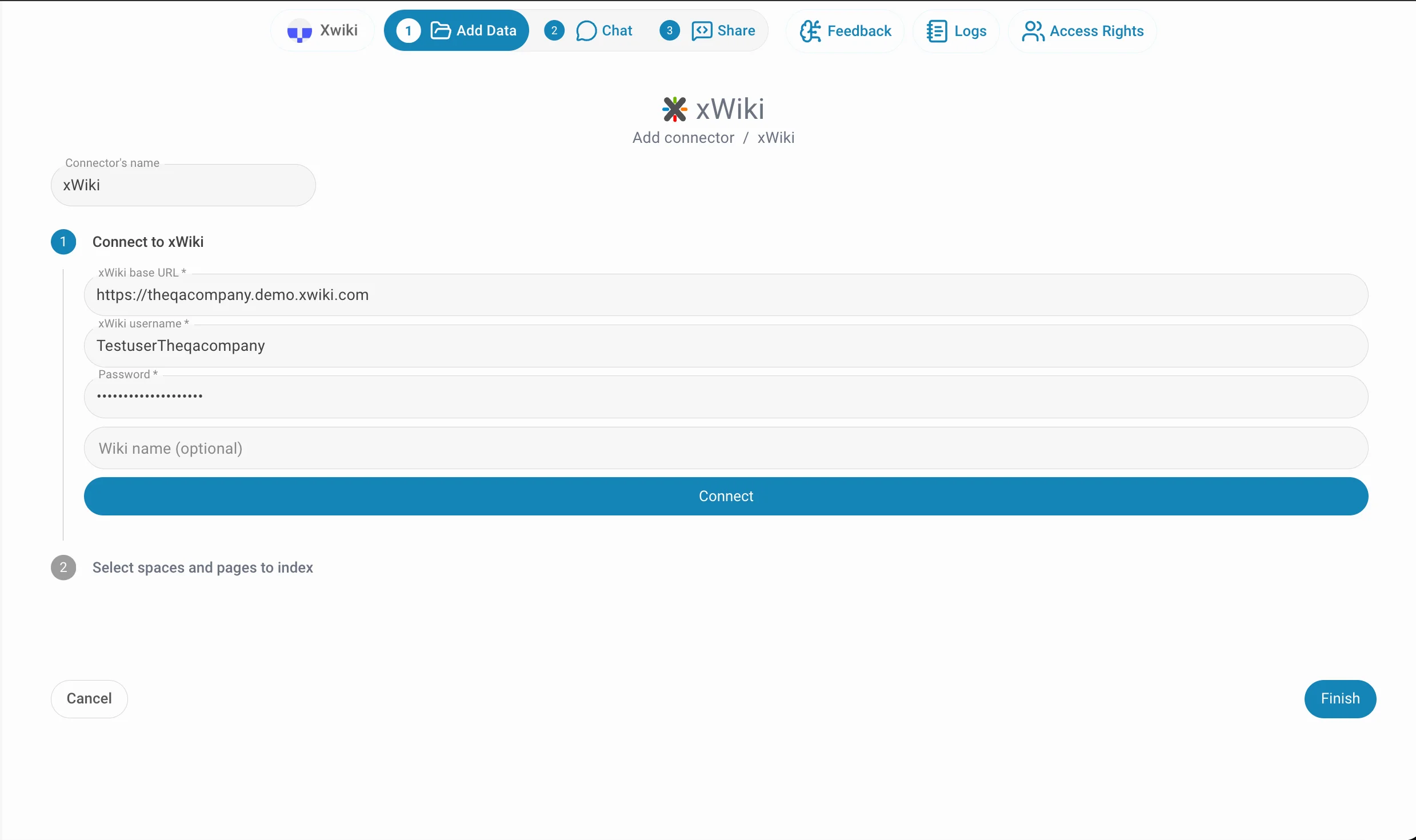Viewport: 1416px width, 840px height.
Task: Open the Xwiki project chip
Action: (x=323, y=30)
